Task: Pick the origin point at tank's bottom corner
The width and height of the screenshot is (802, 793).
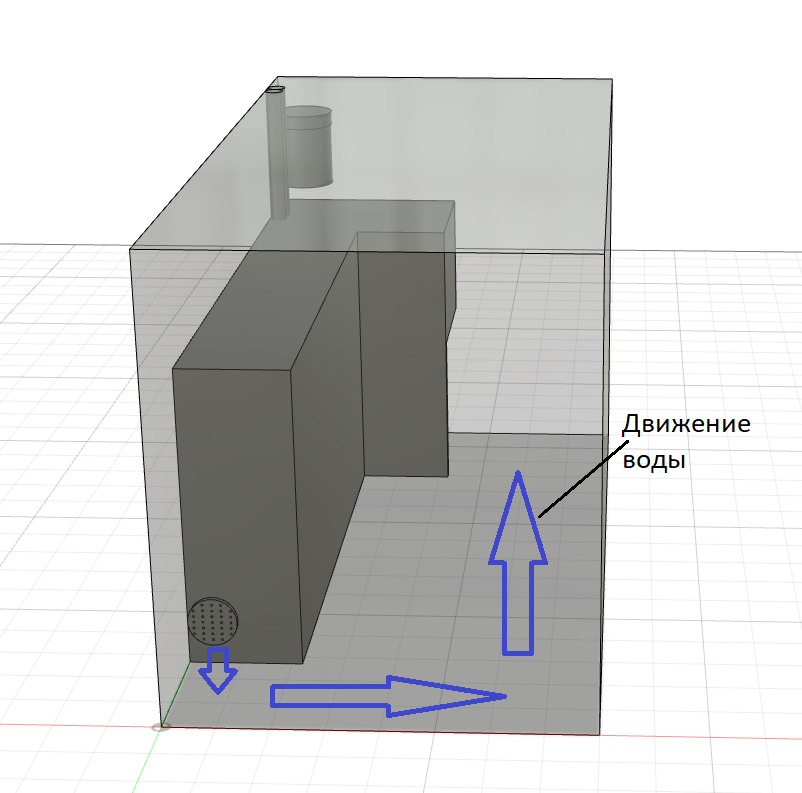Action: click(x=161, y=727)
